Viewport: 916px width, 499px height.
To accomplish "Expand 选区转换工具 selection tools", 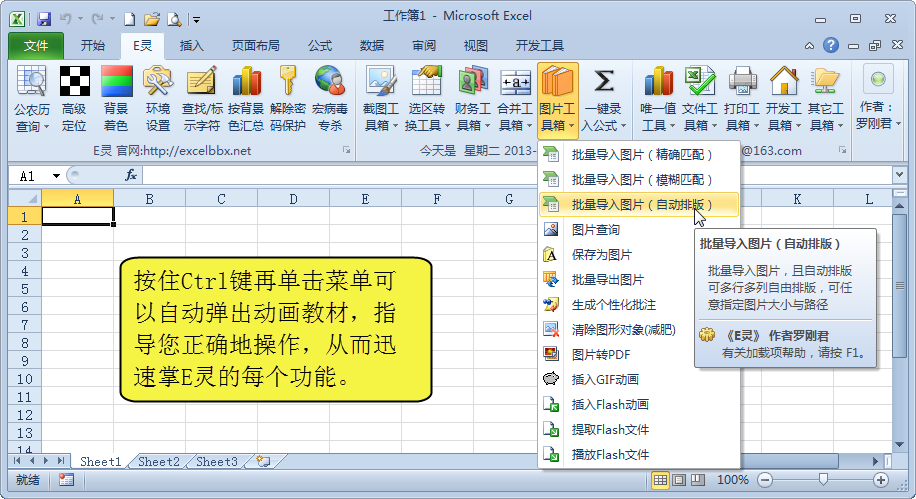I will (x=426, y=98).
